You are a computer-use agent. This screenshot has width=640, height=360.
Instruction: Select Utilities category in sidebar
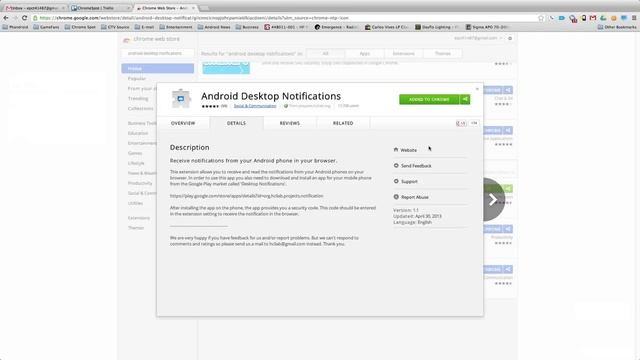(x=135, y=203)
